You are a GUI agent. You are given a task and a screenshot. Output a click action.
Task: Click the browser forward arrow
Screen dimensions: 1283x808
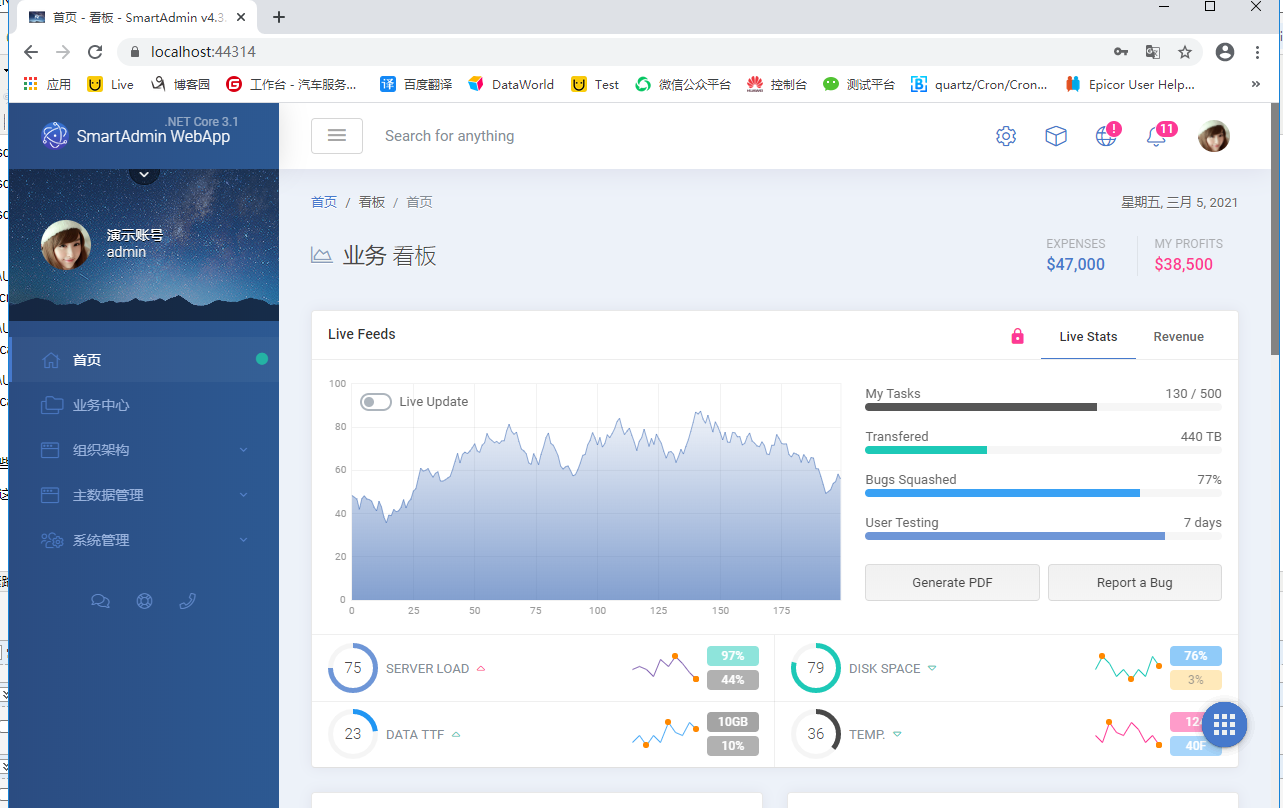tap(63, 52)
